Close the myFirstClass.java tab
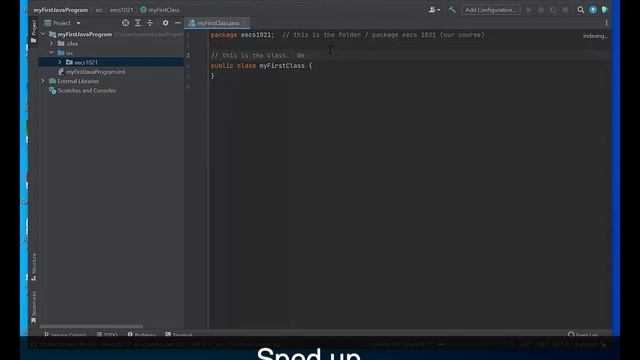 click(x=244, y=23)
